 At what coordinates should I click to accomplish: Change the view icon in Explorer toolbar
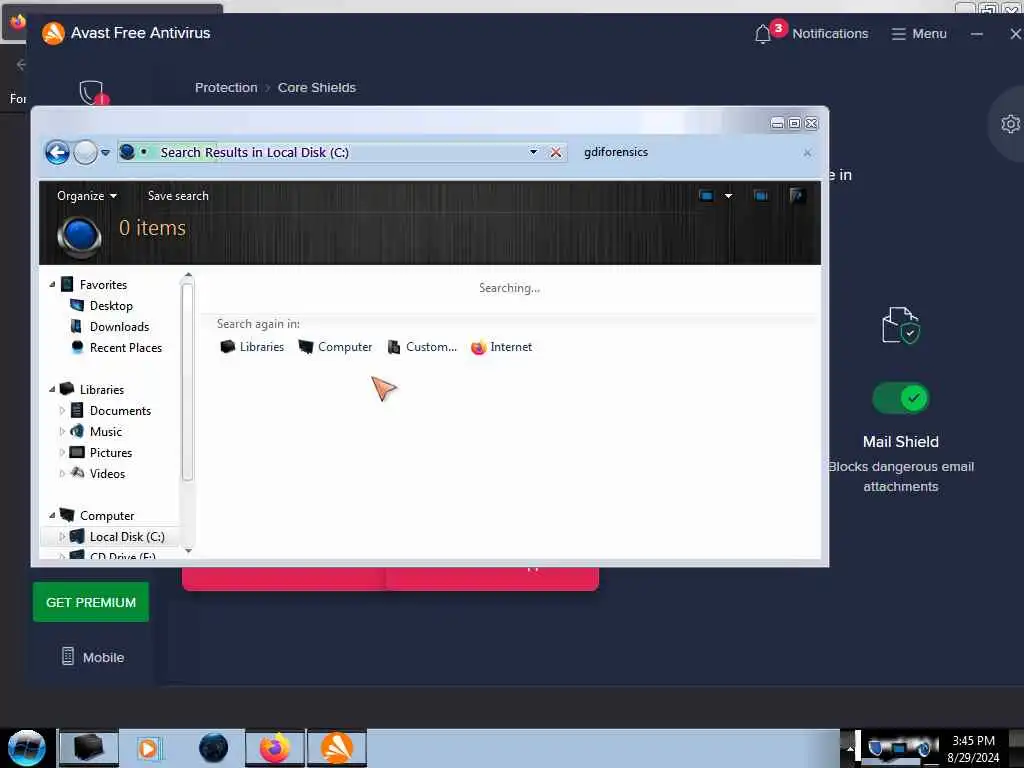tap(706, 195)
